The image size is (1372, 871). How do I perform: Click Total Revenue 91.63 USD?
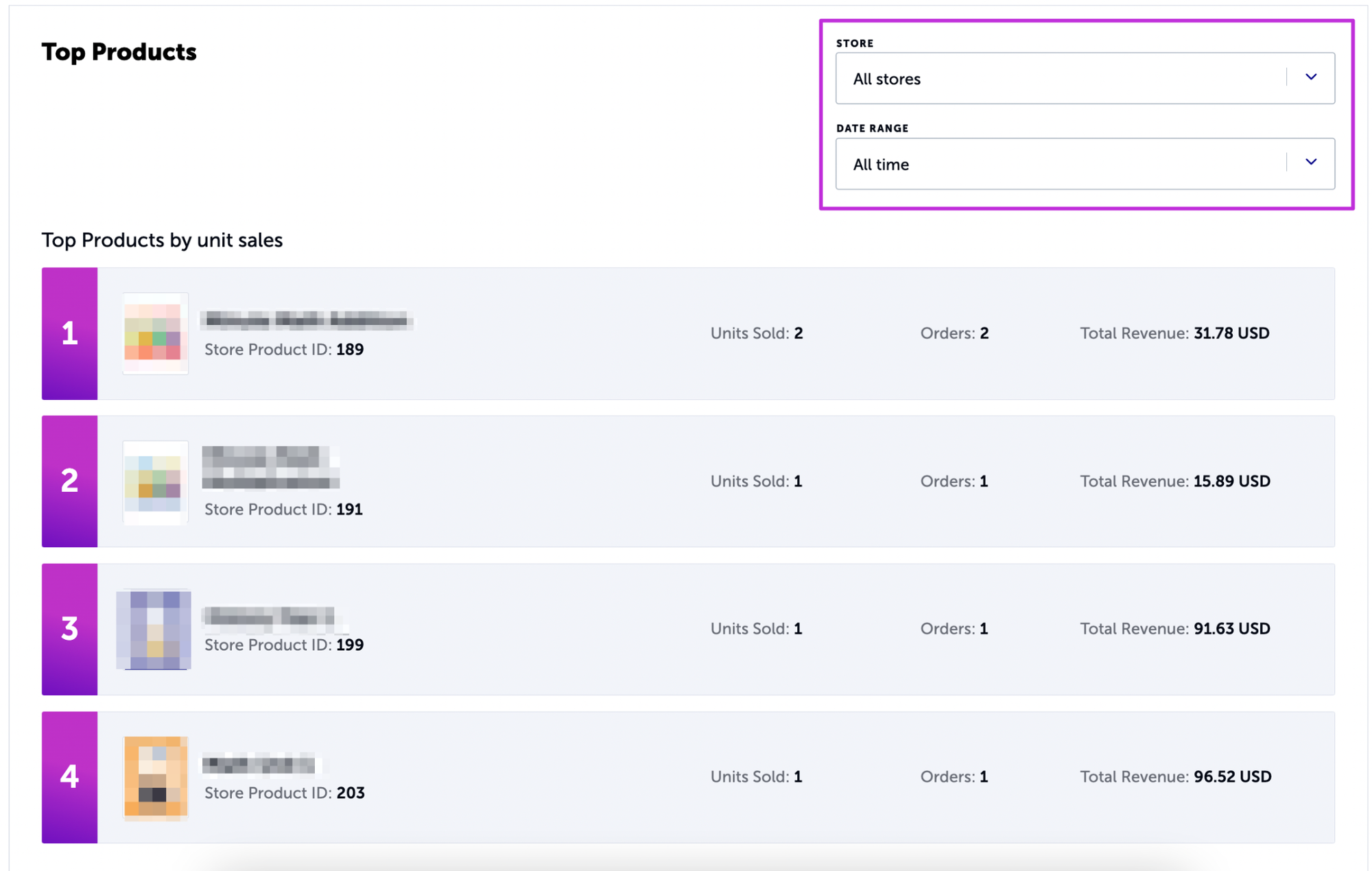coord(1175,629)
